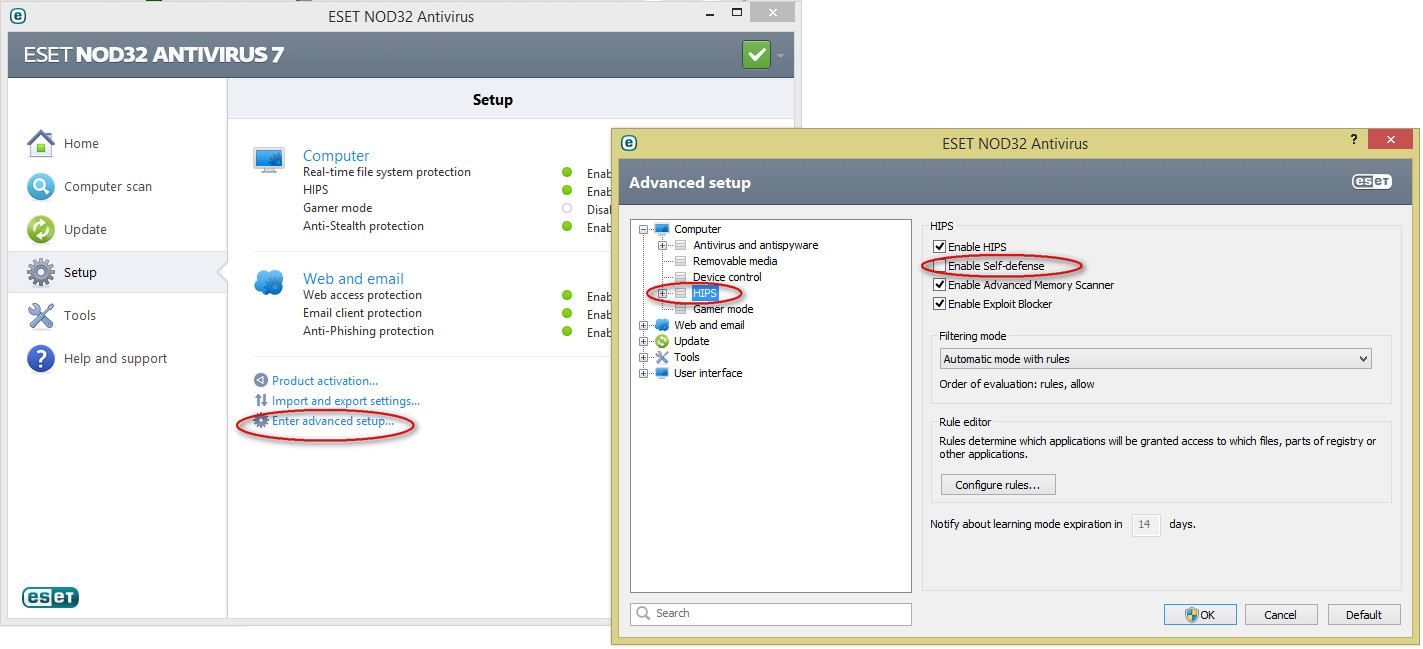Expand the Web and email tree node
The width and height of the screenshot is (1423, 649).
[644, 325]
